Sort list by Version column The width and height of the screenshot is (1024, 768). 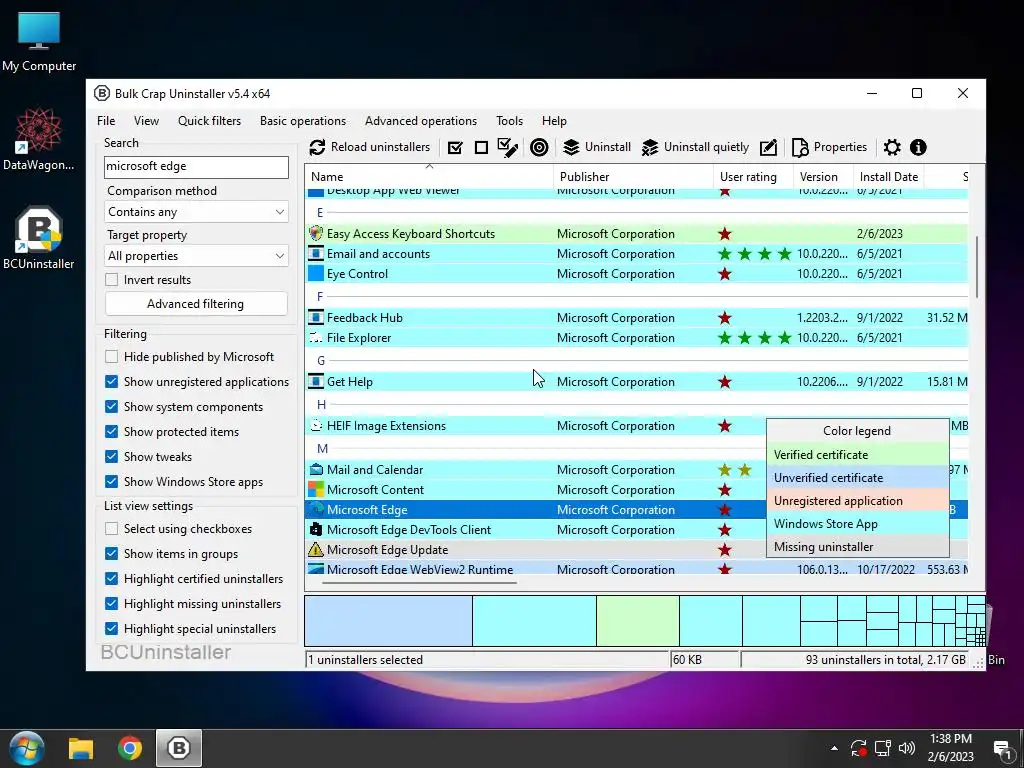[824, 176]
